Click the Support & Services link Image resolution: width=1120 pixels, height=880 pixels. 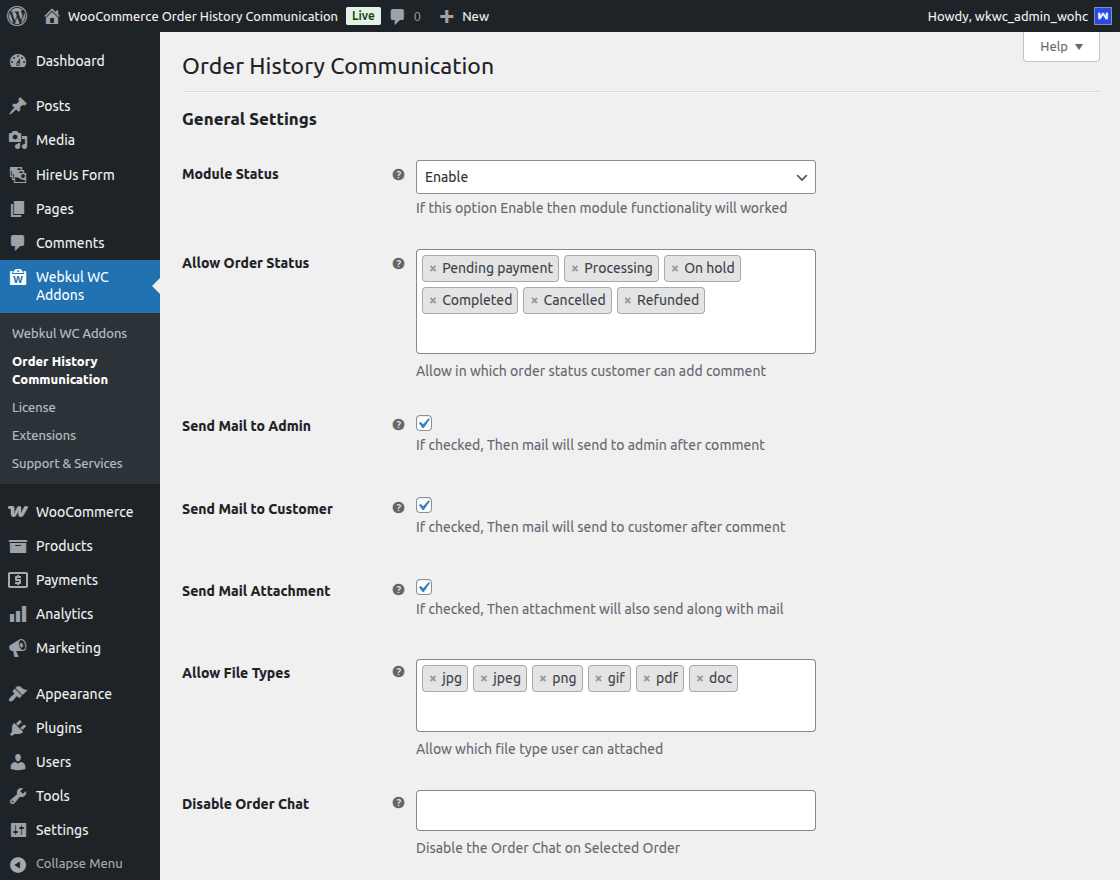(x=67, y=463)
